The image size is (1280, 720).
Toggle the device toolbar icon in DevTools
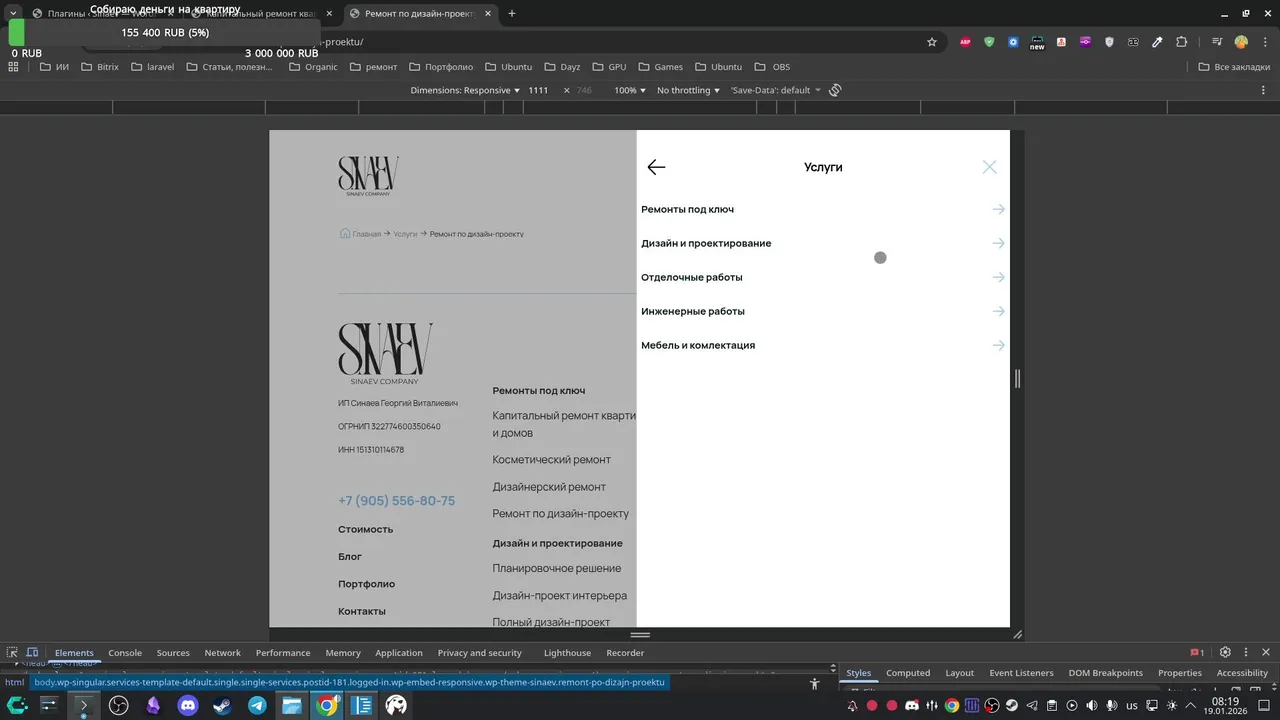[x=32, y=652]
